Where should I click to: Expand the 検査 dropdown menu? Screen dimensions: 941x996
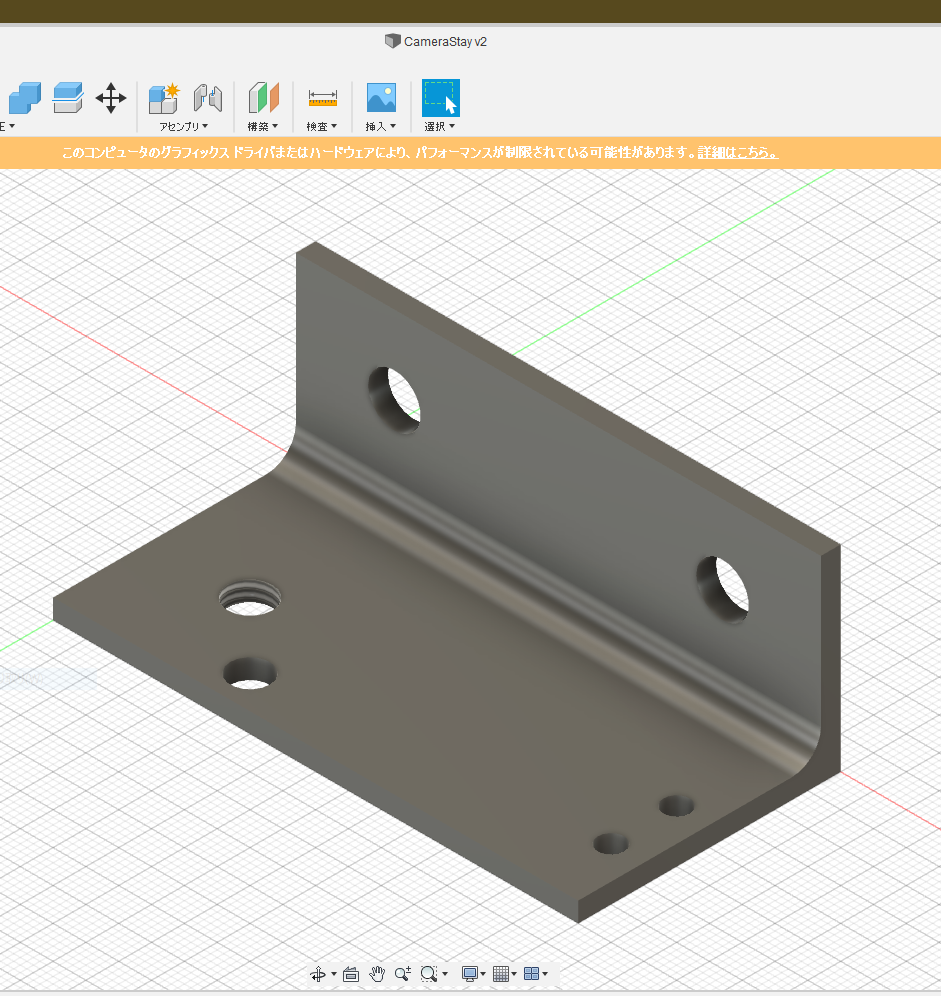322,127
